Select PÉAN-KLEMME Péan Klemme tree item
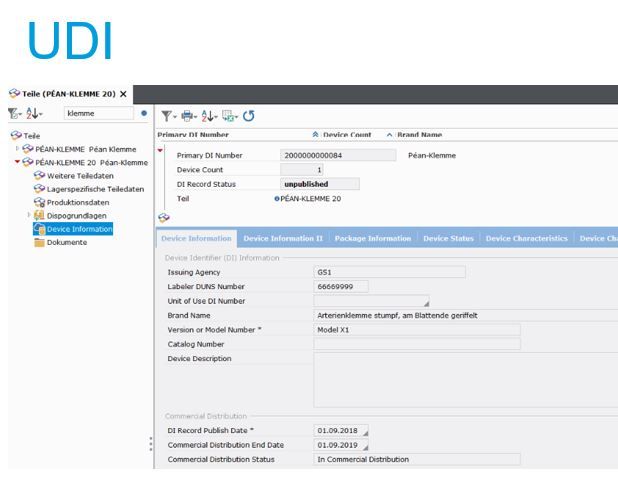 [86, 149]
